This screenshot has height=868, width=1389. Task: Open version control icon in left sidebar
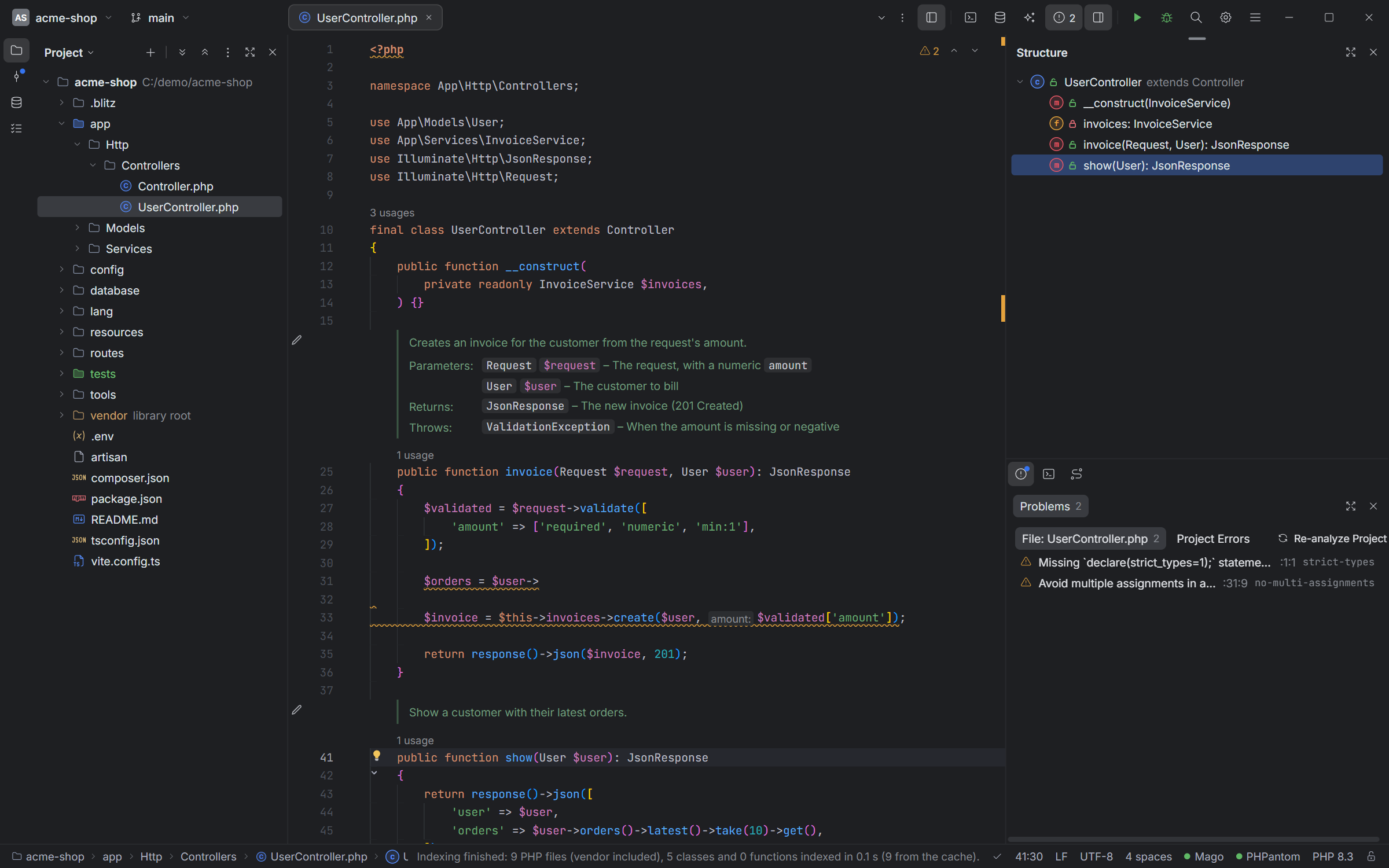17,76
